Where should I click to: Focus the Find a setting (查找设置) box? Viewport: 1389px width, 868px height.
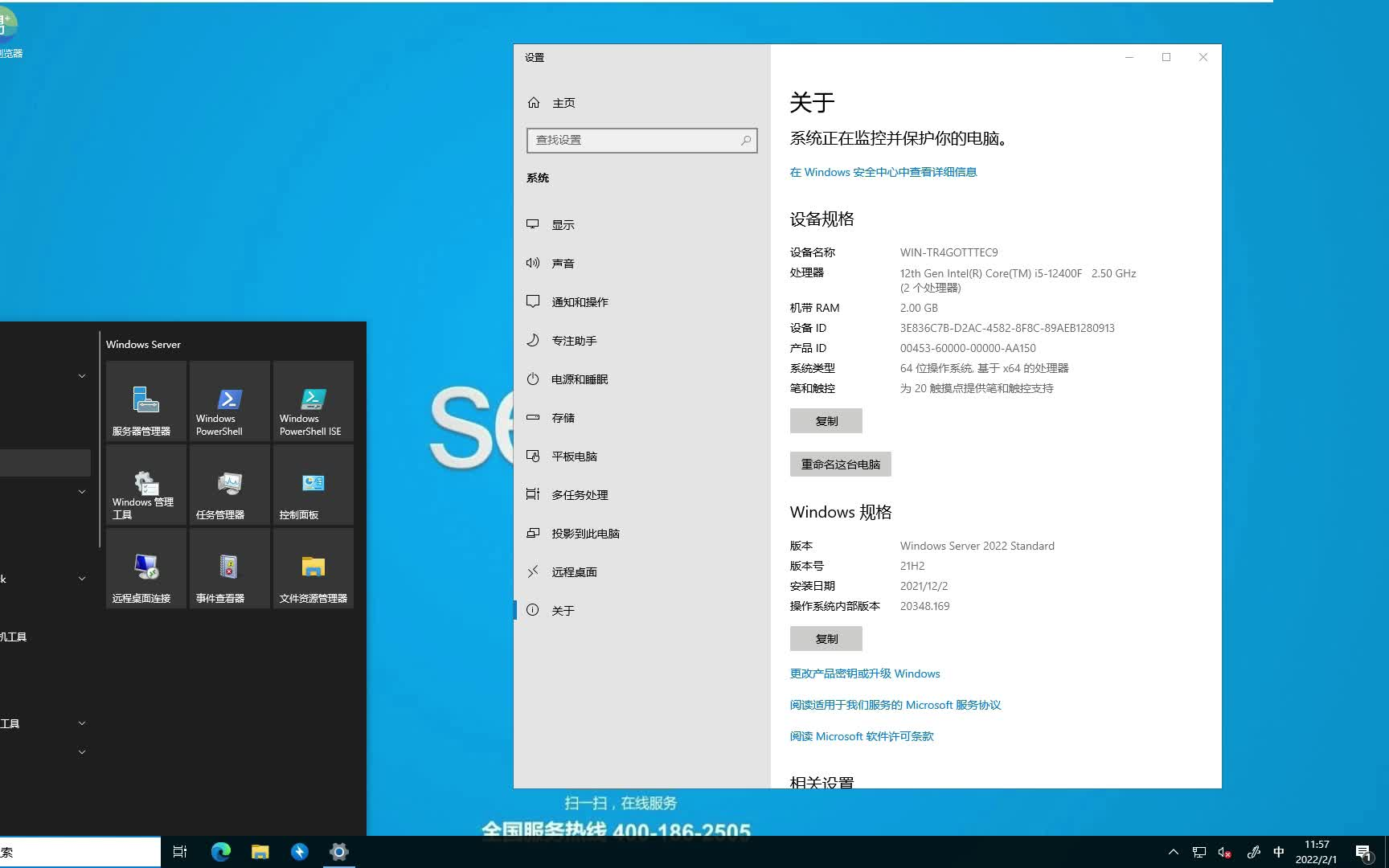(641, 141)
